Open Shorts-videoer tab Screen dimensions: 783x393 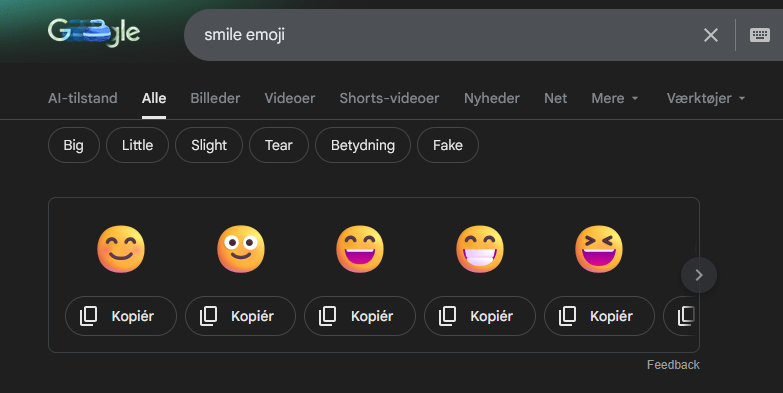point(389,98)
